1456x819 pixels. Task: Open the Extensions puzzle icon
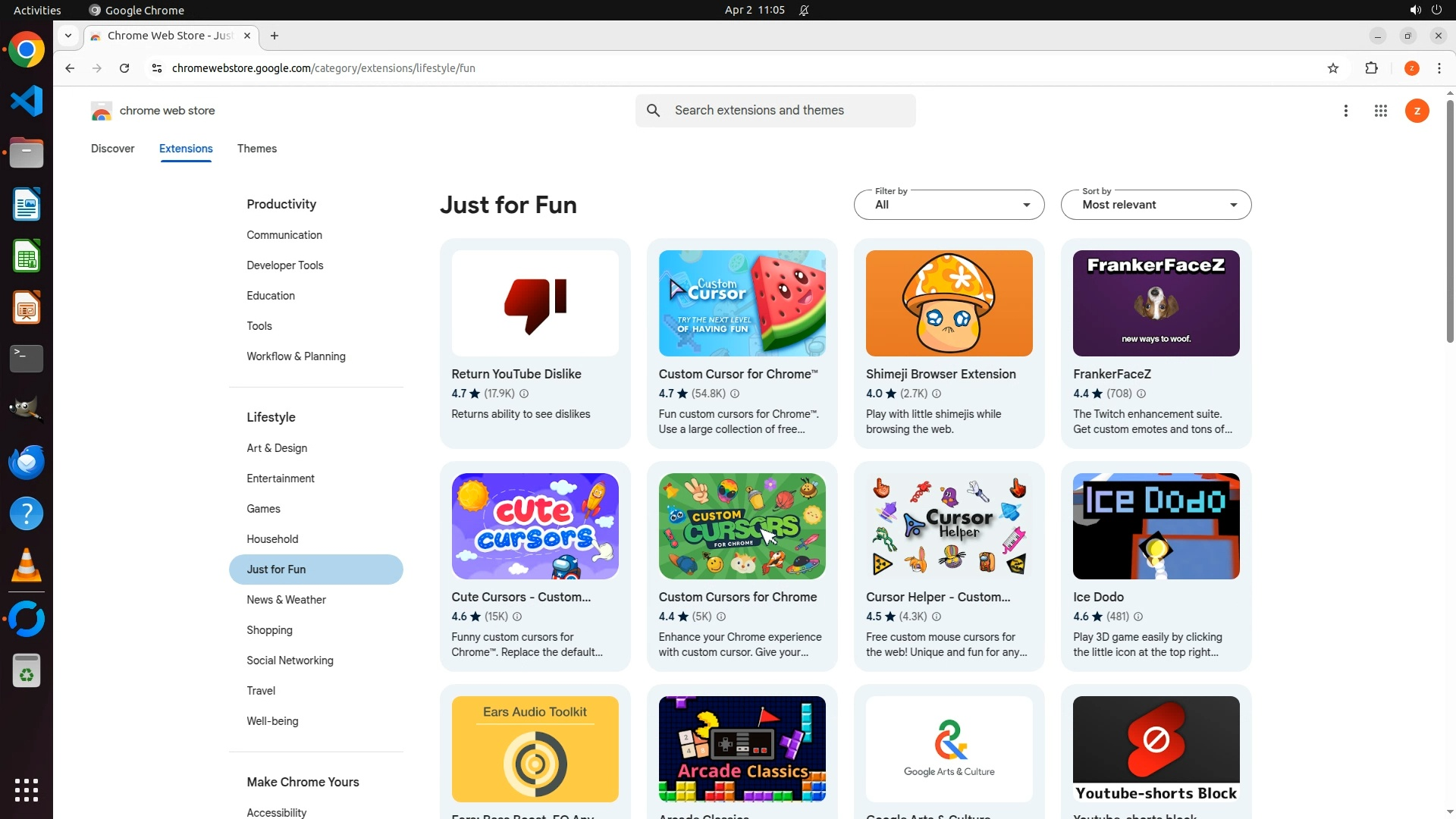click(1371, 68)
